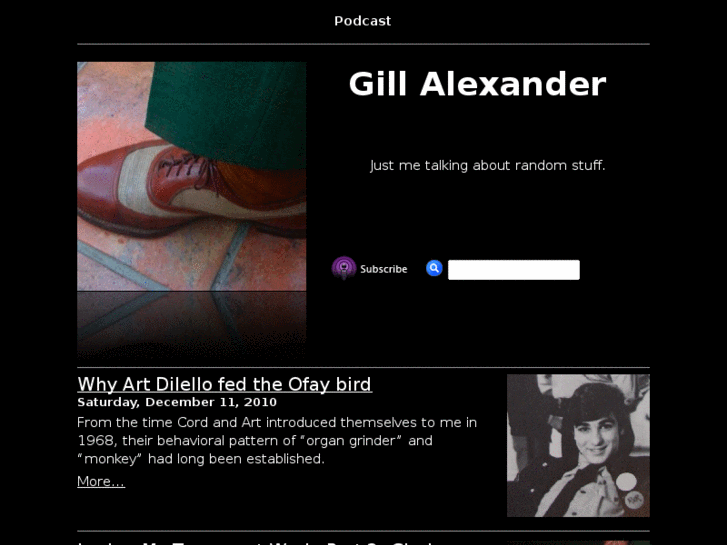Open the partially visible second post title
Image resolution: width=727 pixels, height=545 pixels.
click(x=255, y=543)
